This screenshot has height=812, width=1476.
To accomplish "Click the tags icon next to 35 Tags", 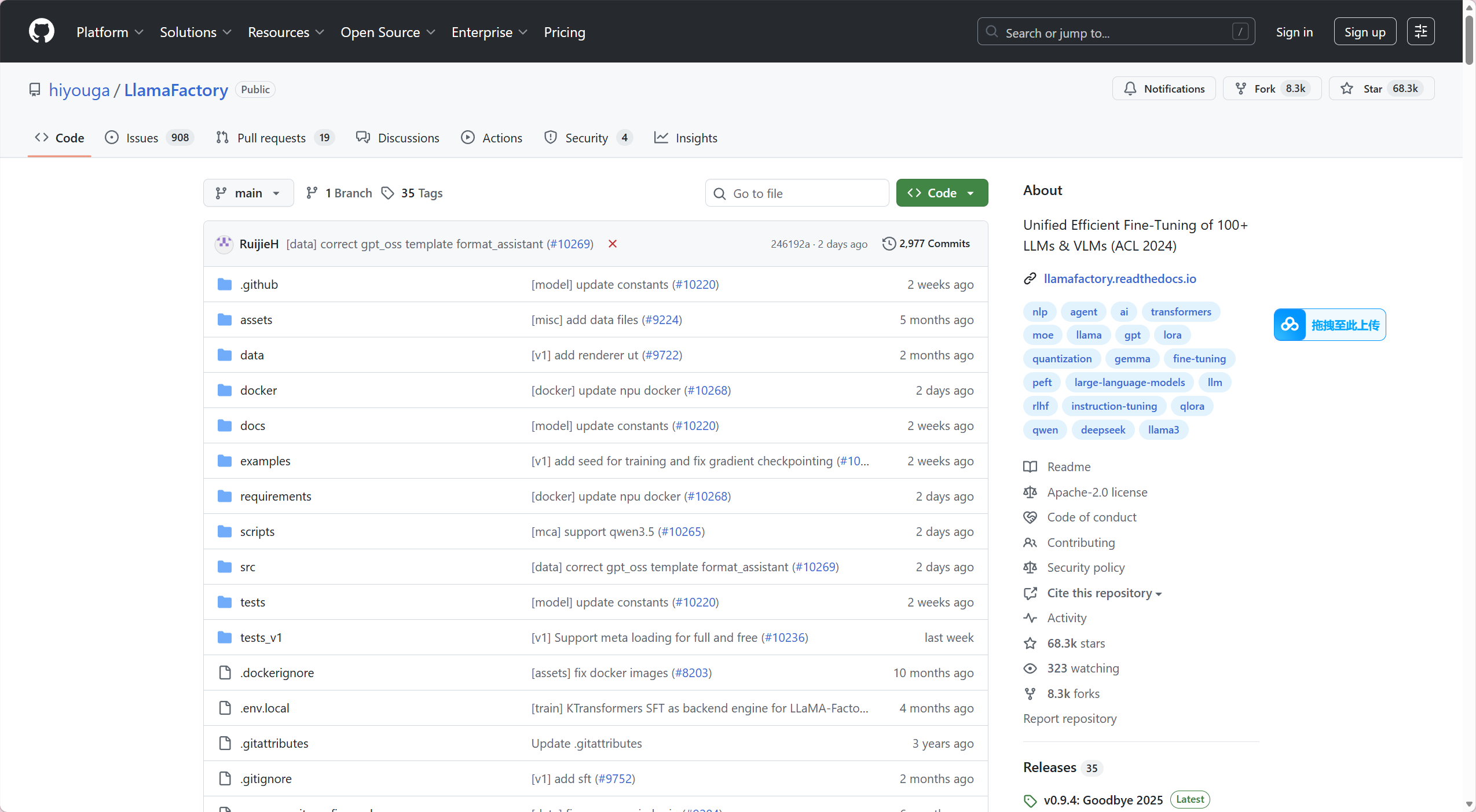I will coord(387,193).
